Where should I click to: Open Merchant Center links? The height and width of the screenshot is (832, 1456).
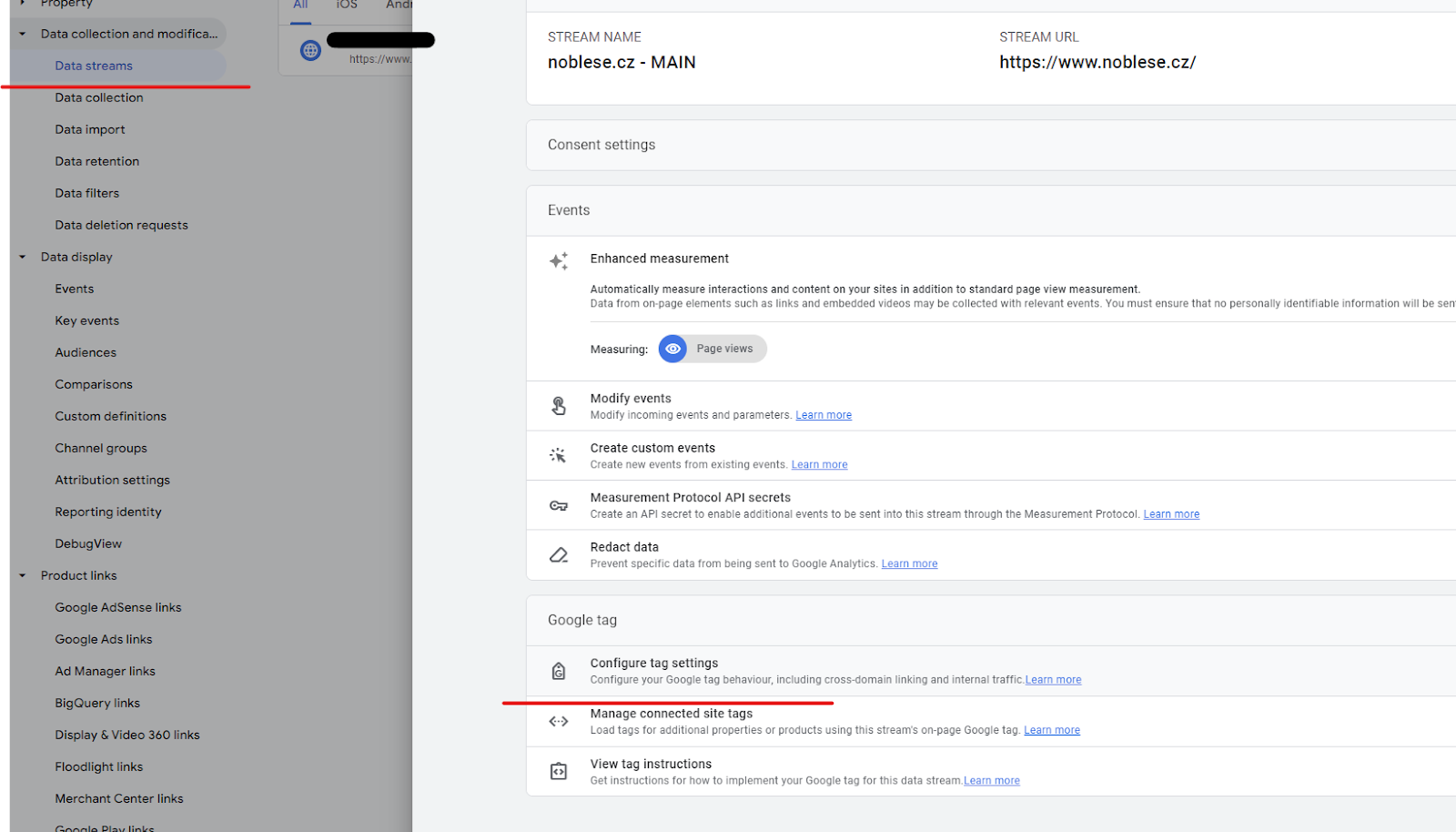tap(119, 798)
